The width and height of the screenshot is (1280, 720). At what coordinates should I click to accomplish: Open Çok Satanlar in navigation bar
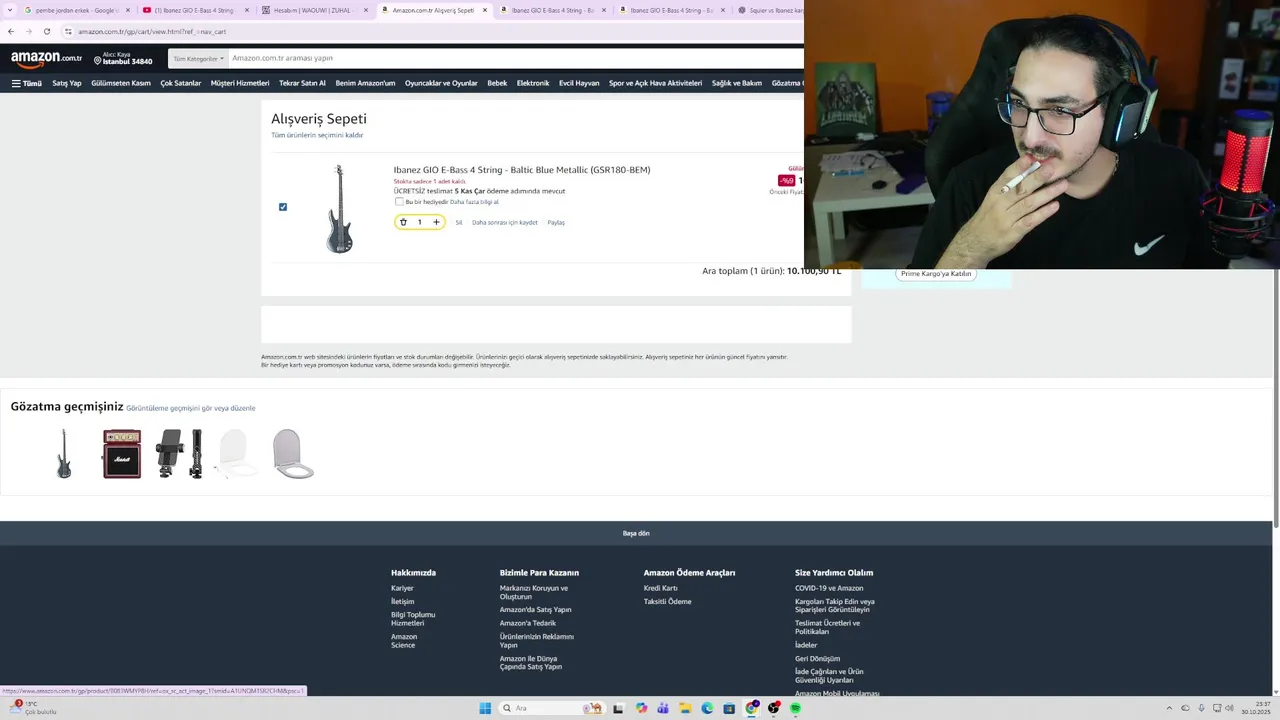coord(181,83)
